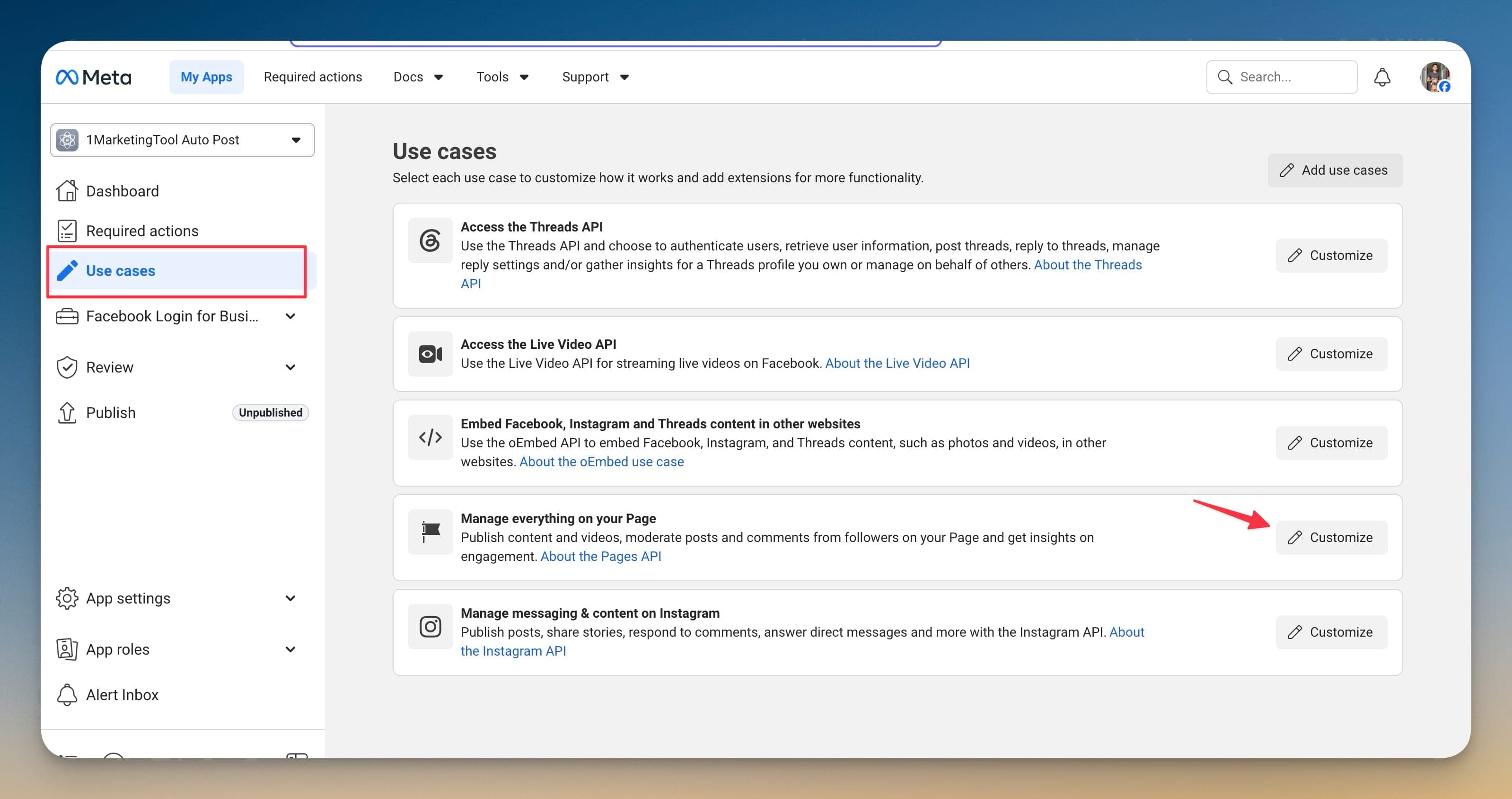Click the Alert Inbox bell icon
The width and height of the screenshot is (1512, 799).
[67, 694]
